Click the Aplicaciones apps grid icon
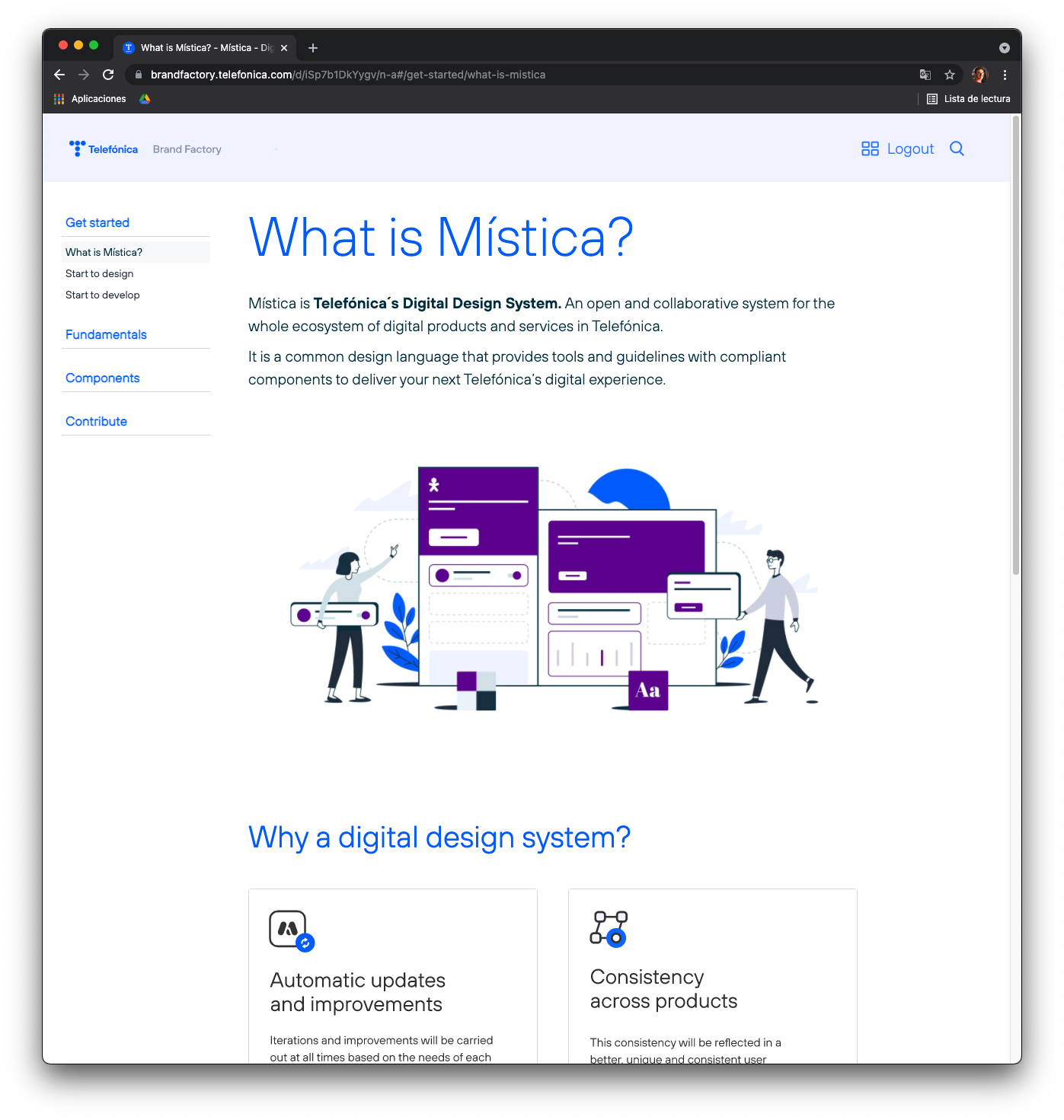The image size is (1064, 1120). click(x=59, y=99)
